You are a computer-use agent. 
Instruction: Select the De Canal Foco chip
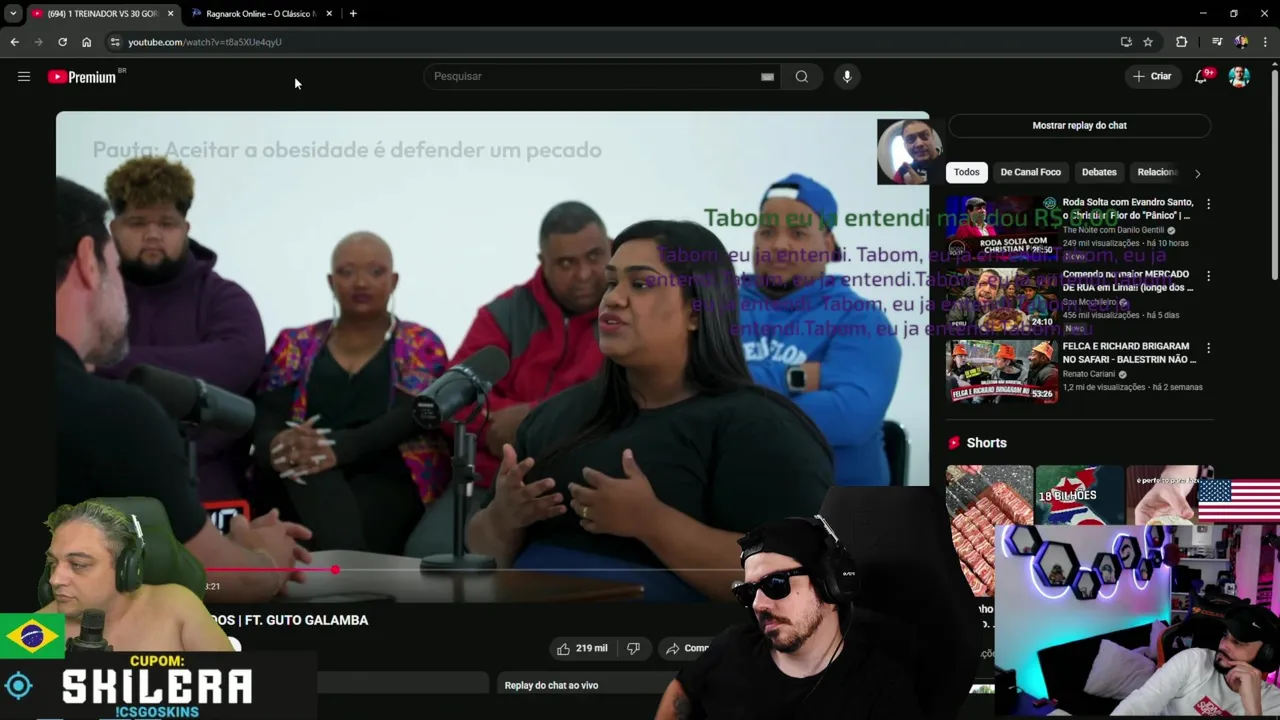tap(1030, 172)
